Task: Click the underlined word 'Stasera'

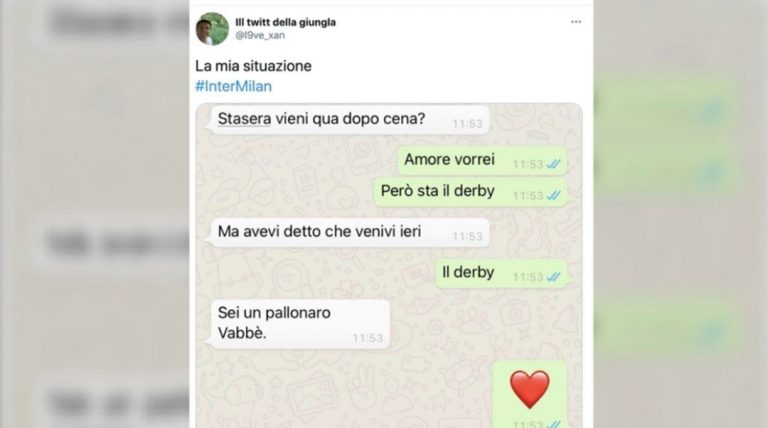Action: click(244, 119)
